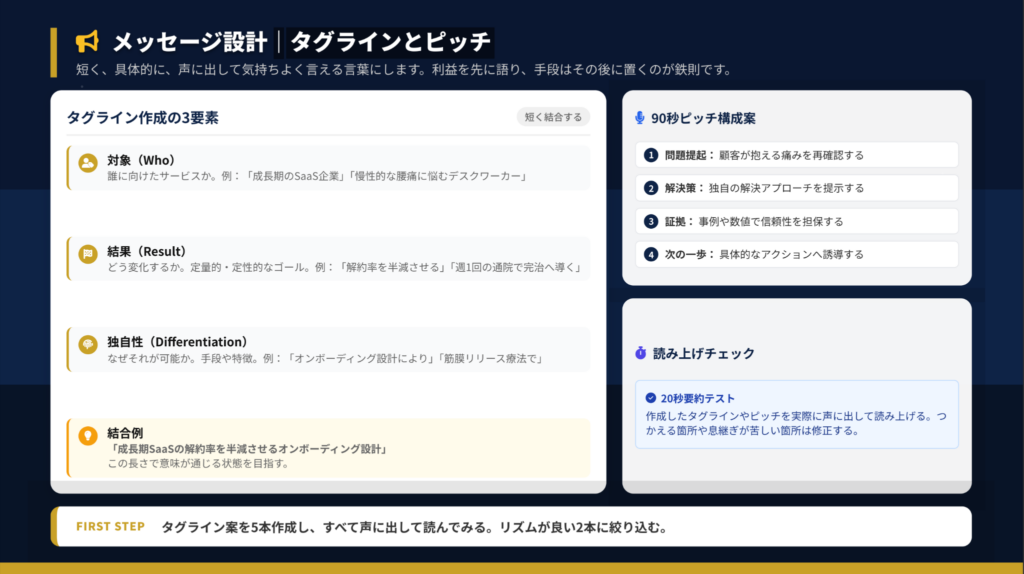Click the stopwatch icon beside 読み上げチェック
The height and width of the screenshot is (574, 1024).
click(x=640, y=353)
